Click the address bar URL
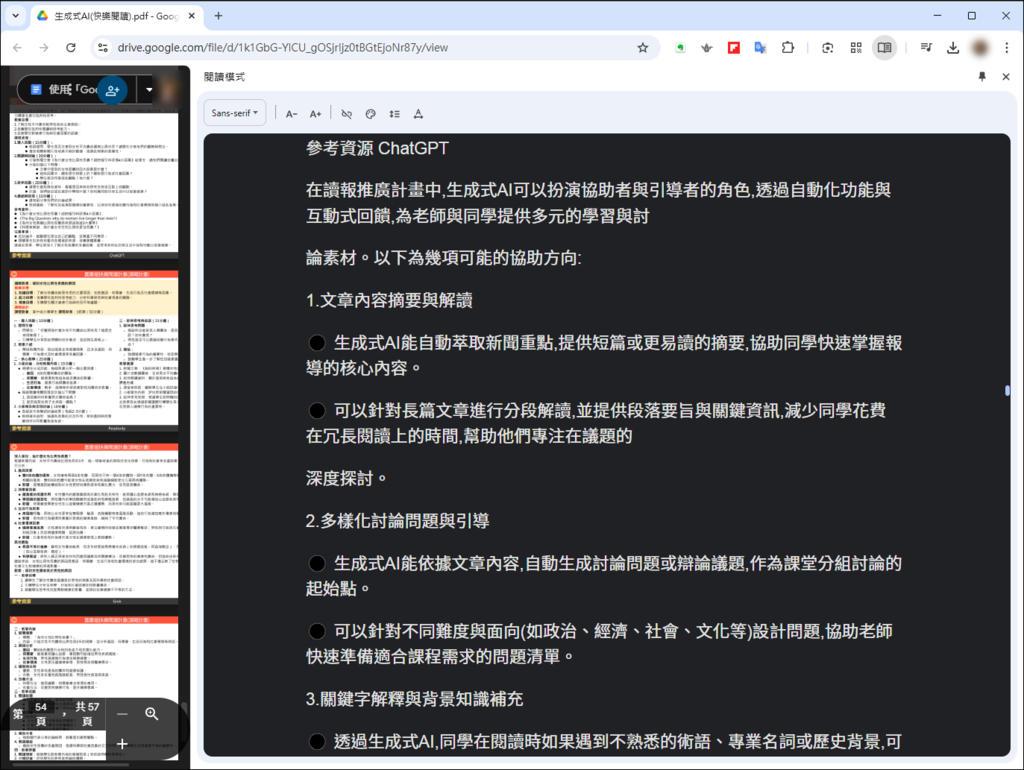Image resolution: width=1024 pixels, height=770 pixels. [x=282, y=48]
